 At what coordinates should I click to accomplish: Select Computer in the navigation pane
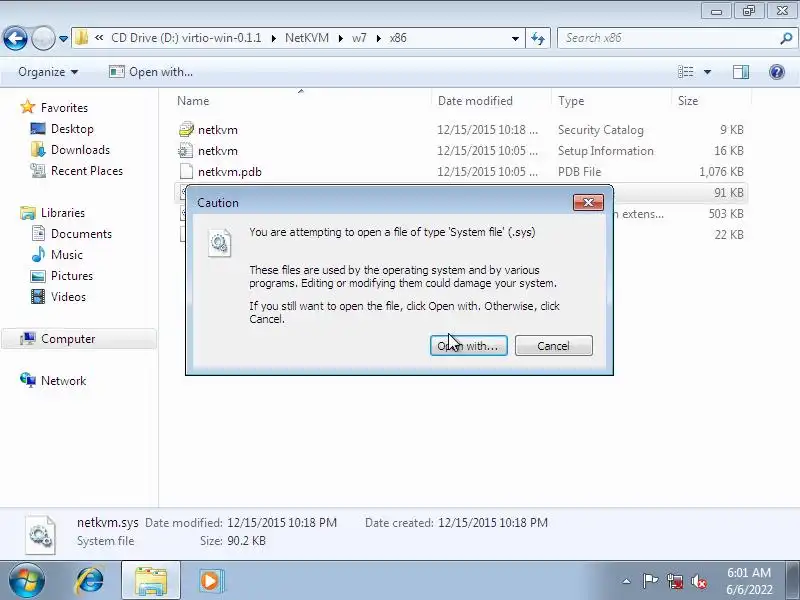tap(79, 339)
